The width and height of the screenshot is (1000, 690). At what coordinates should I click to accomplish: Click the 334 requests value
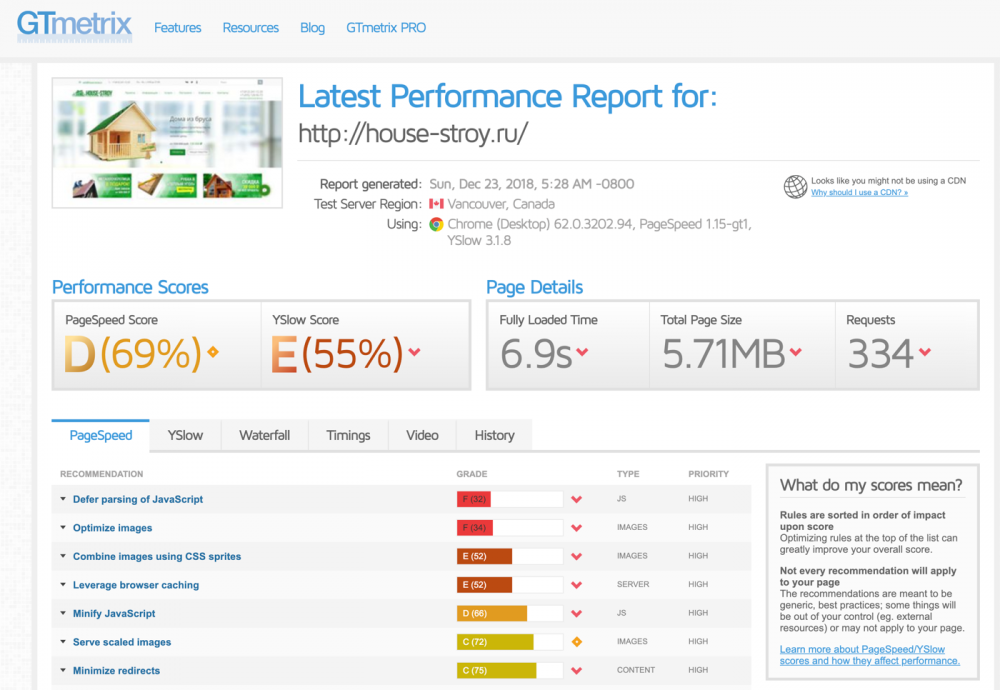880,354
